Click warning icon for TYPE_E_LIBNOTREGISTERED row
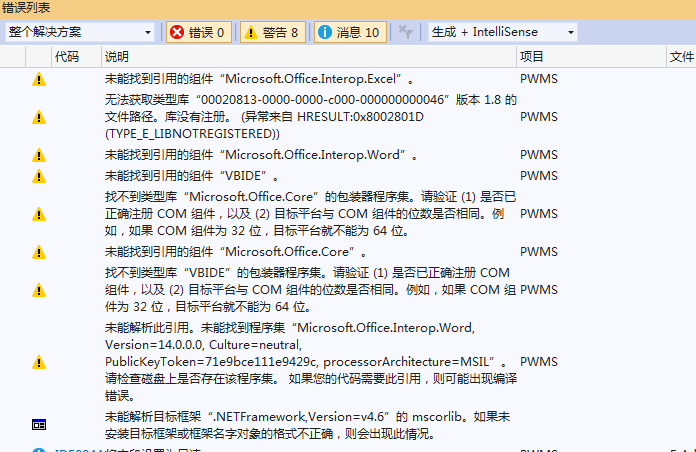 click(x=39, y=117)
